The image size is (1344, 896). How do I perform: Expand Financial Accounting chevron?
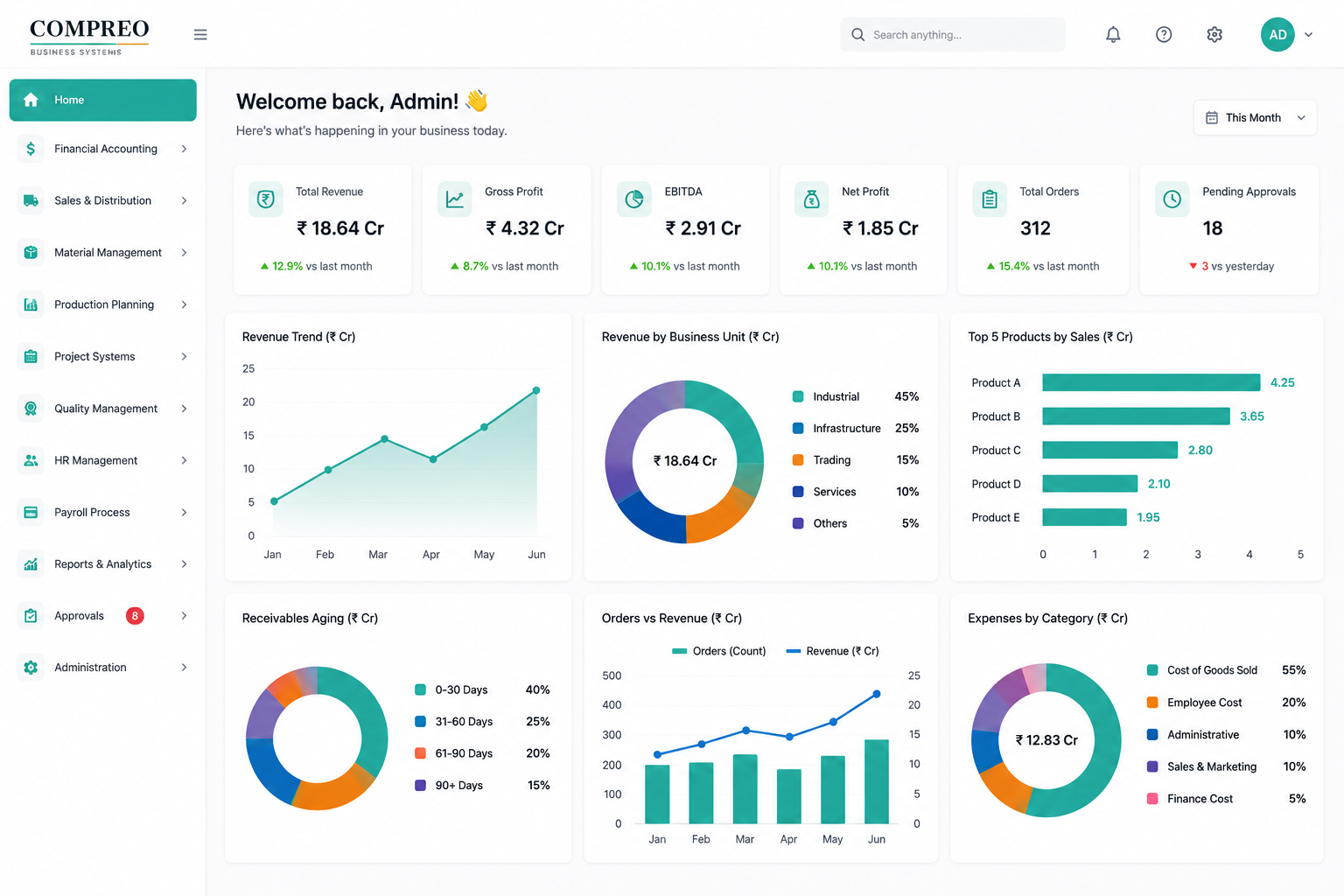point(184,149)
